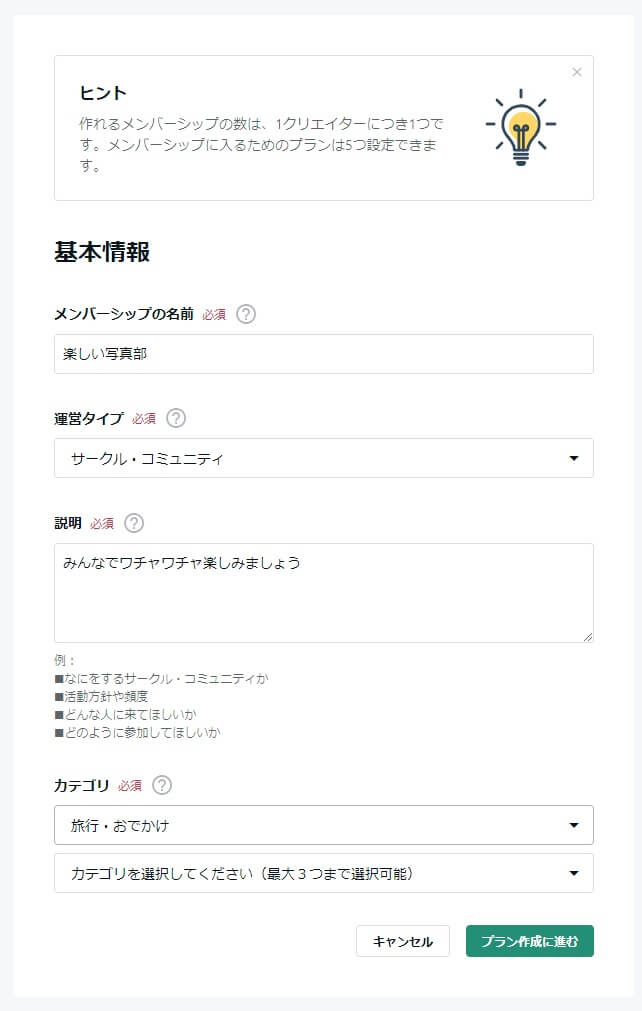The image size is (642, 1011).
Task: Click the ヒント heading text
Action: [103, 93]
